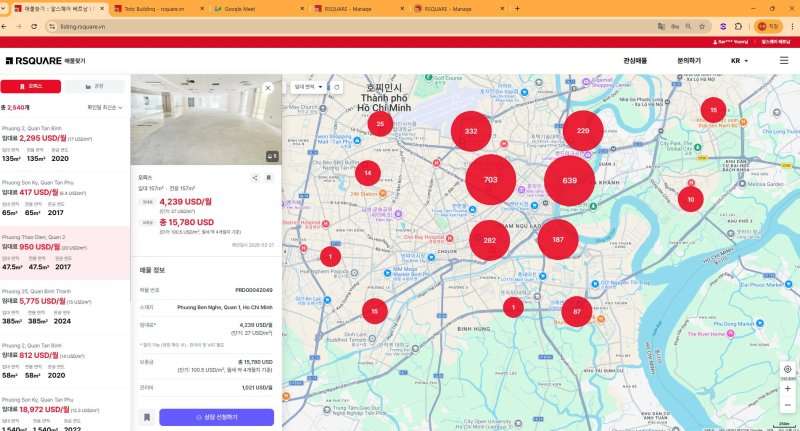Image resolution: width=800 pixels, height=431 pixels.
Task: Open the 문의하기 link
Action: [689, 61]
